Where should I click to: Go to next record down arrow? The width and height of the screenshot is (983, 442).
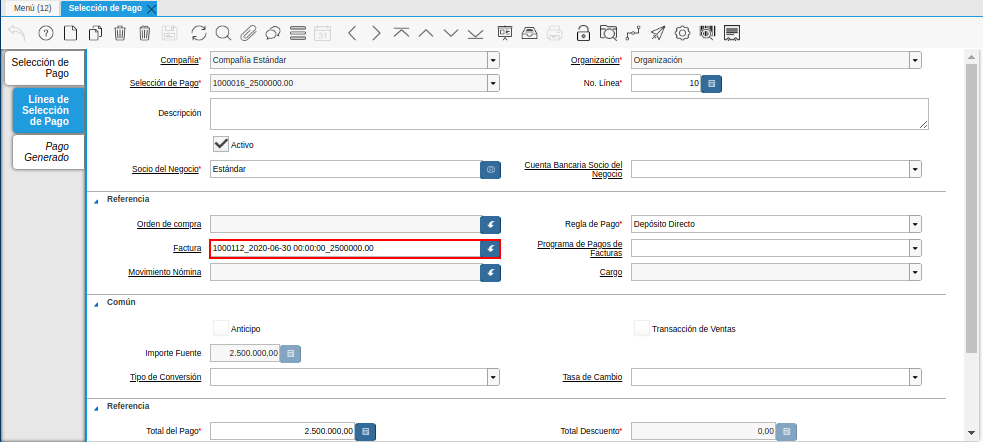[x=451, y=33]
